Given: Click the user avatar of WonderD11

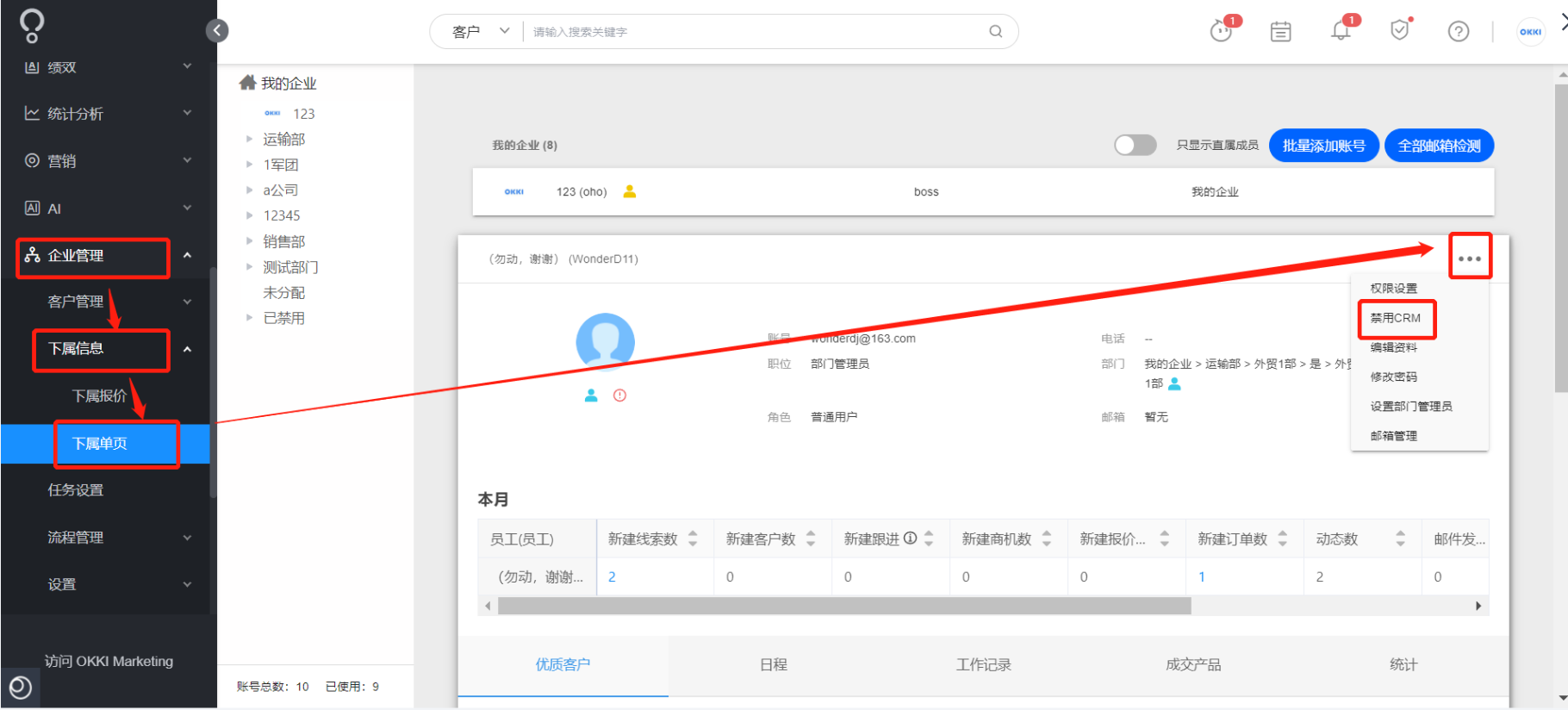Looking at the screenshot, I should click(606, 342).
